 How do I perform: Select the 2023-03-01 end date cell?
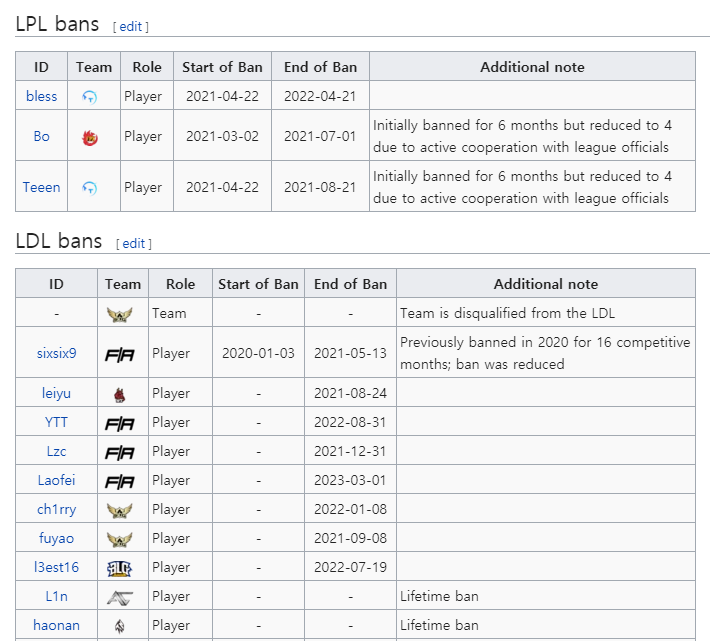click(351, 480)
